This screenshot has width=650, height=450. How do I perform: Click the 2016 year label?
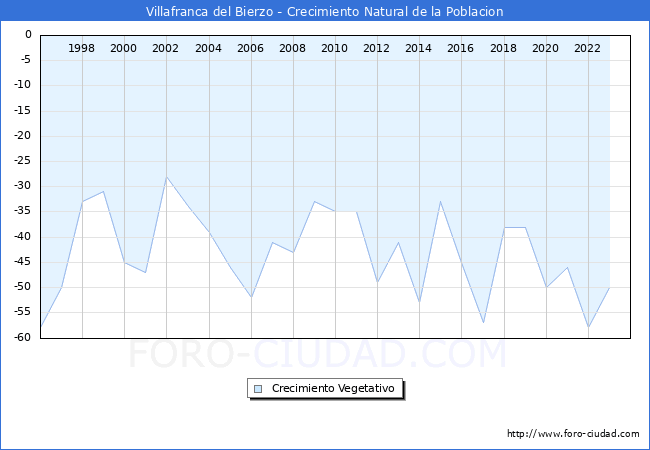pyautogui.click(x=460, y=48)
